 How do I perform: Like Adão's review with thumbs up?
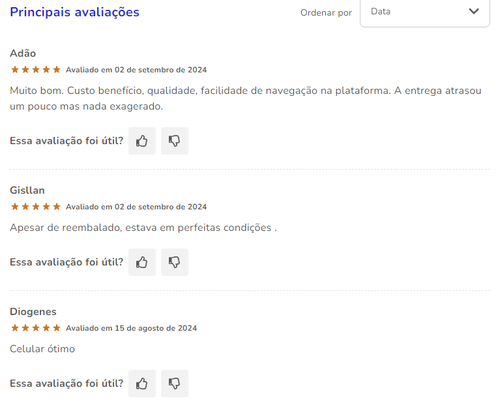pos(142,141)
